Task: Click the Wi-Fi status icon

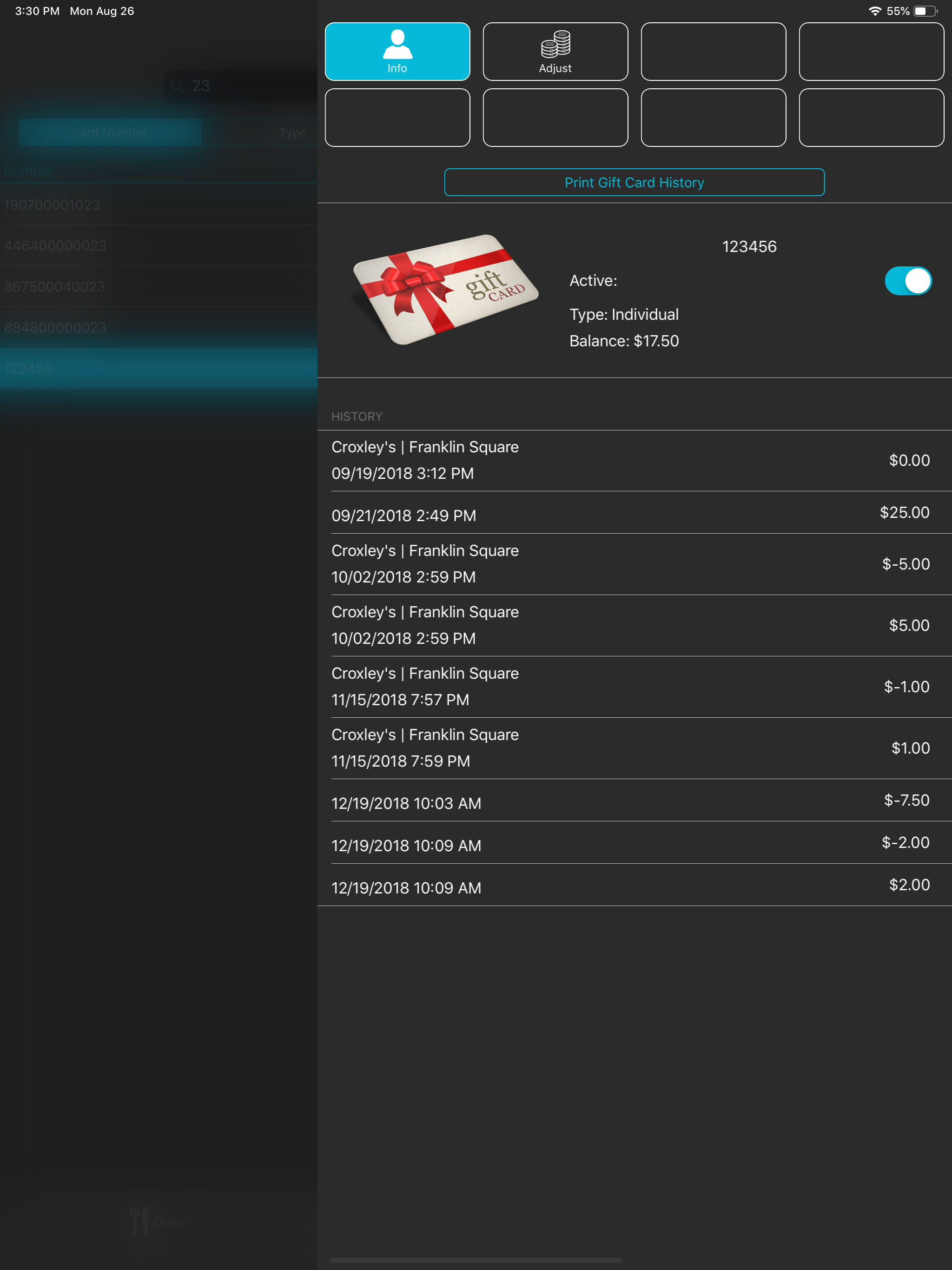Action: click(875, 11)
